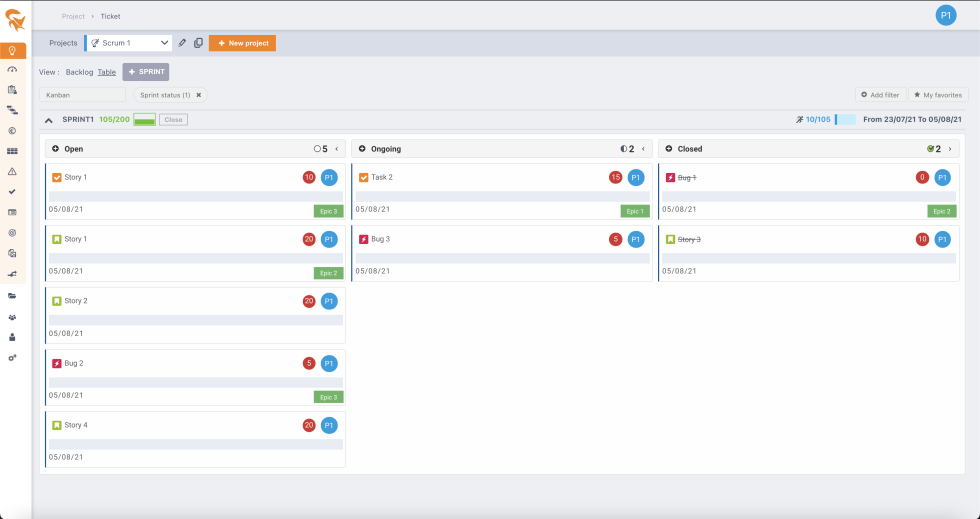This screenshot has width=980, height=519.
Task: Click the Add filter button
Action: [x=880, y=95]
